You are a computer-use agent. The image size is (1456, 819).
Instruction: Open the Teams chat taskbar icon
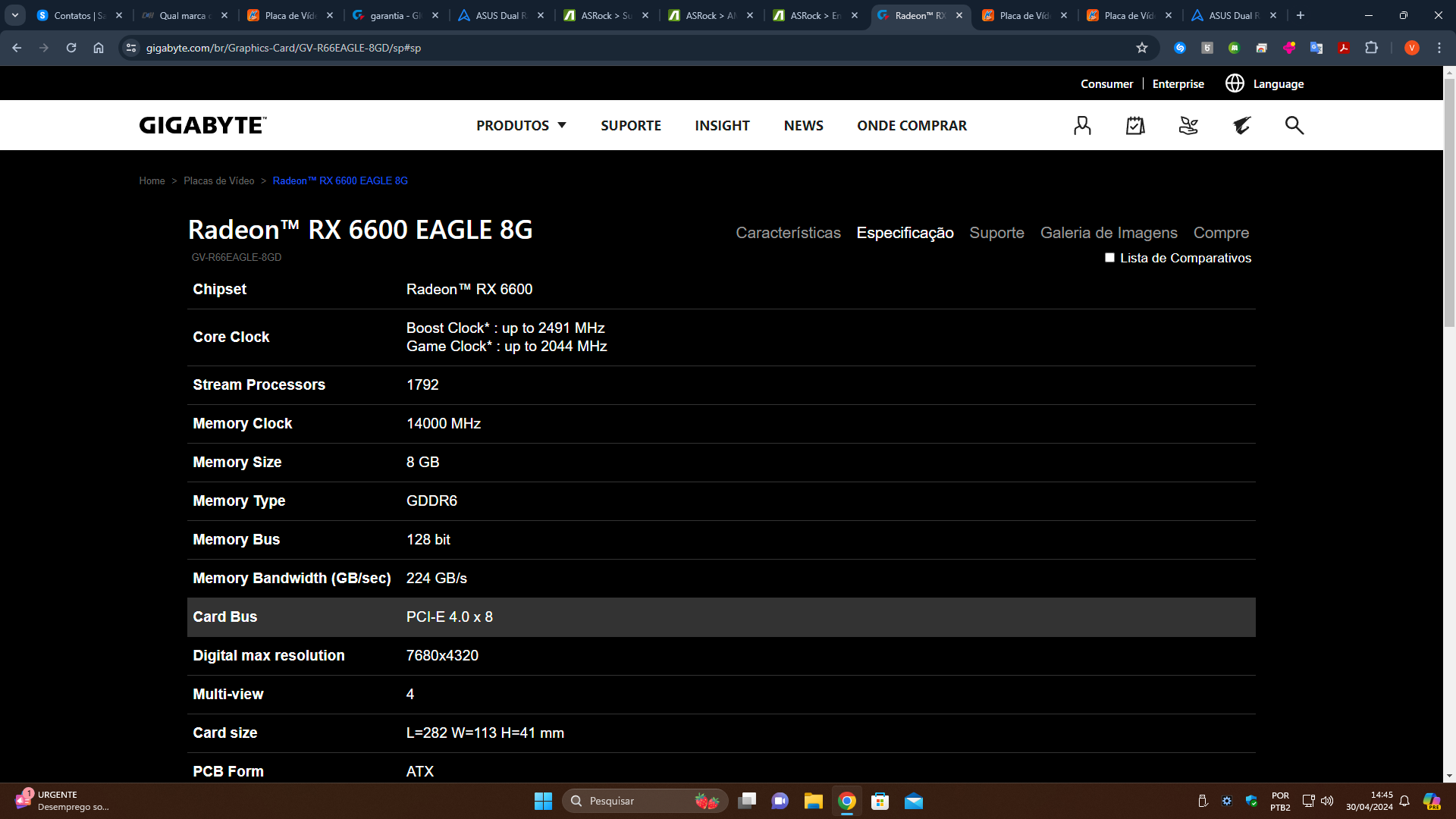pos(780,801)
